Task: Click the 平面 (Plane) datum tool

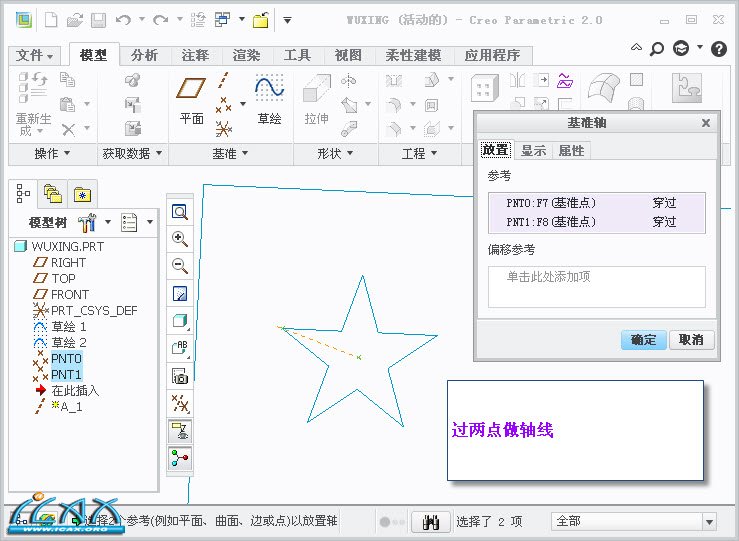Action: pos(191,100)
